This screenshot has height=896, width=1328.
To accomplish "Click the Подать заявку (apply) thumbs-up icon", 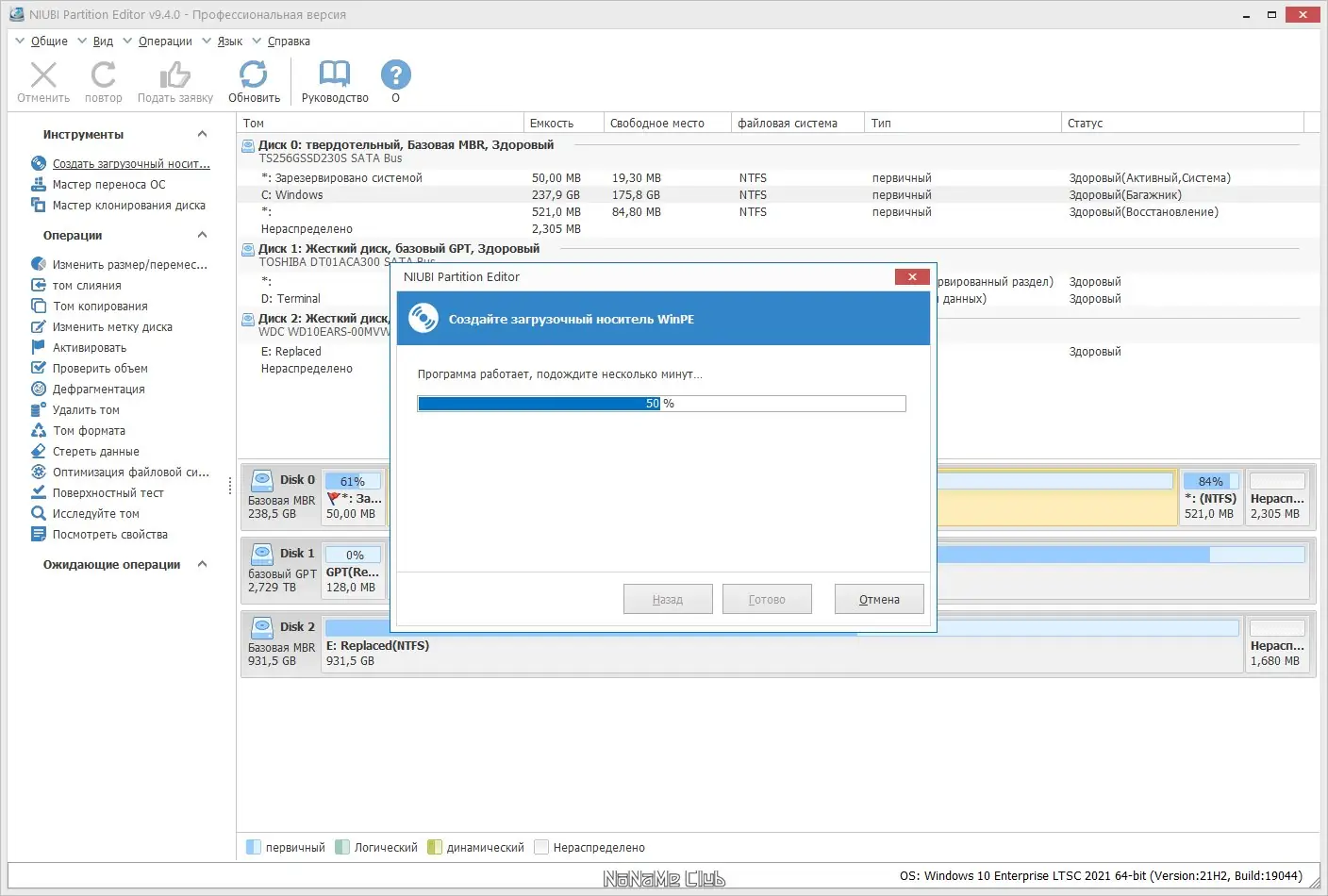I will [174, 75].
